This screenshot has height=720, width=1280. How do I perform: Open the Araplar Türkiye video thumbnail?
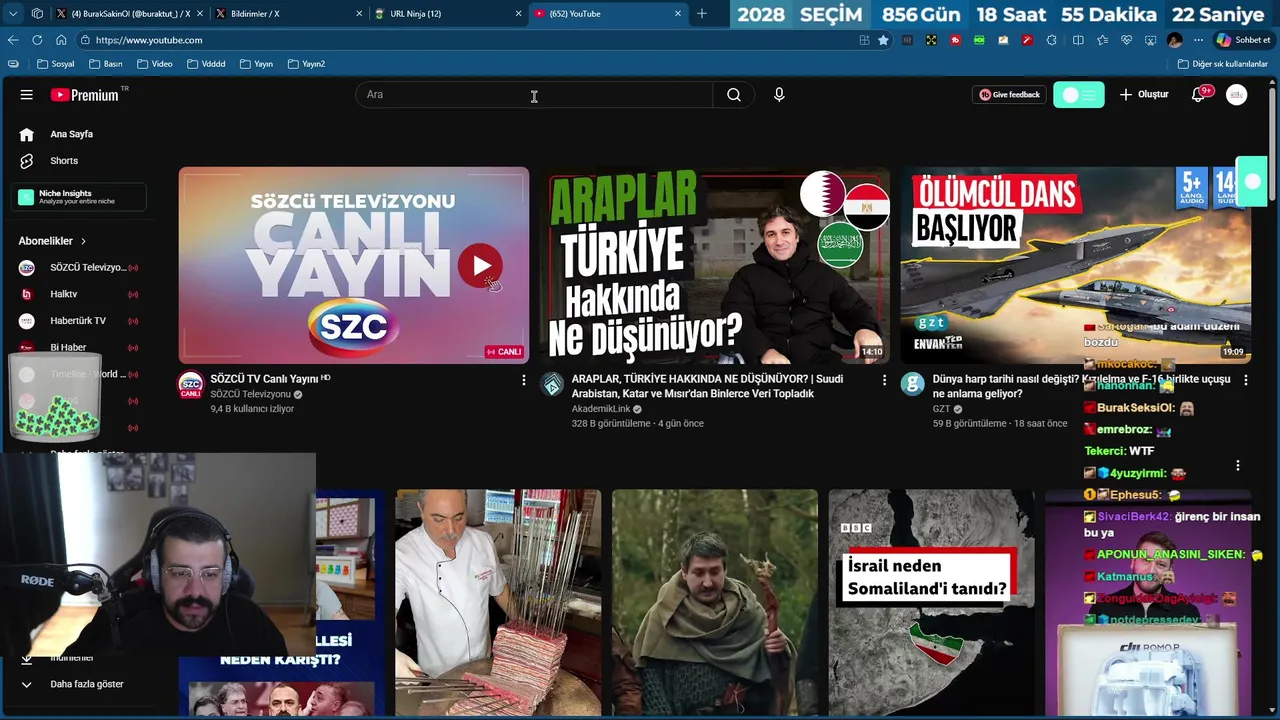[715, 265]
